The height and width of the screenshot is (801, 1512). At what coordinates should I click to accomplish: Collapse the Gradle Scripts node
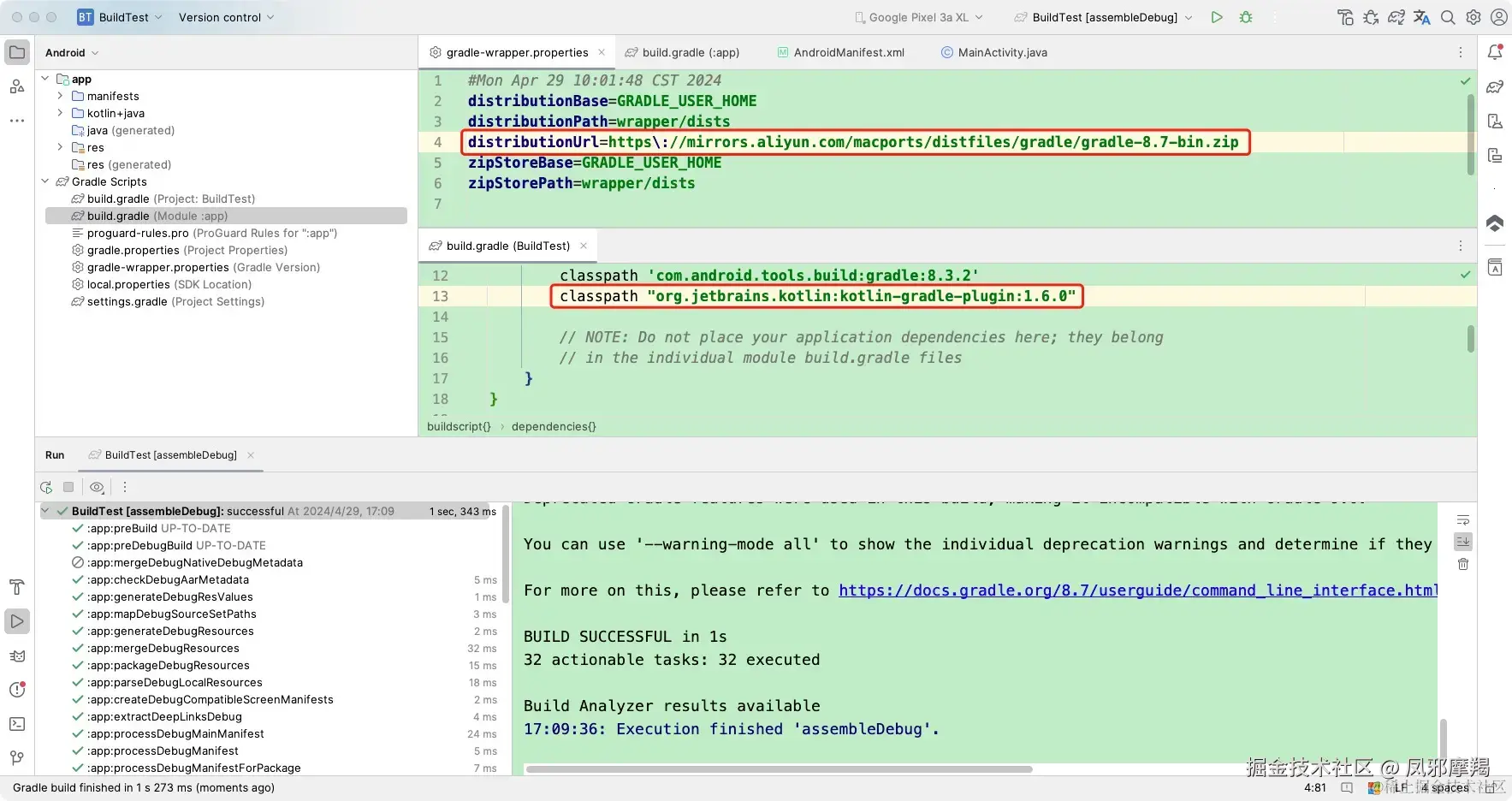click(x=45, y=181)
